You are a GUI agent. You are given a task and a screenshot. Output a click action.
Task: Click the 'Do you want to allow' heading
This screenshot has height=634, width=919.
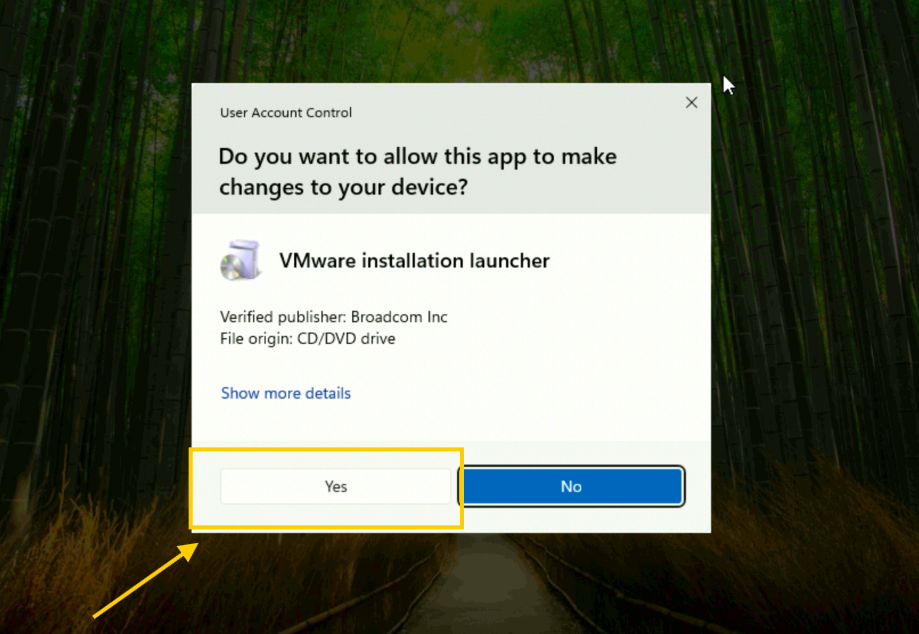[x=417, y=172]
